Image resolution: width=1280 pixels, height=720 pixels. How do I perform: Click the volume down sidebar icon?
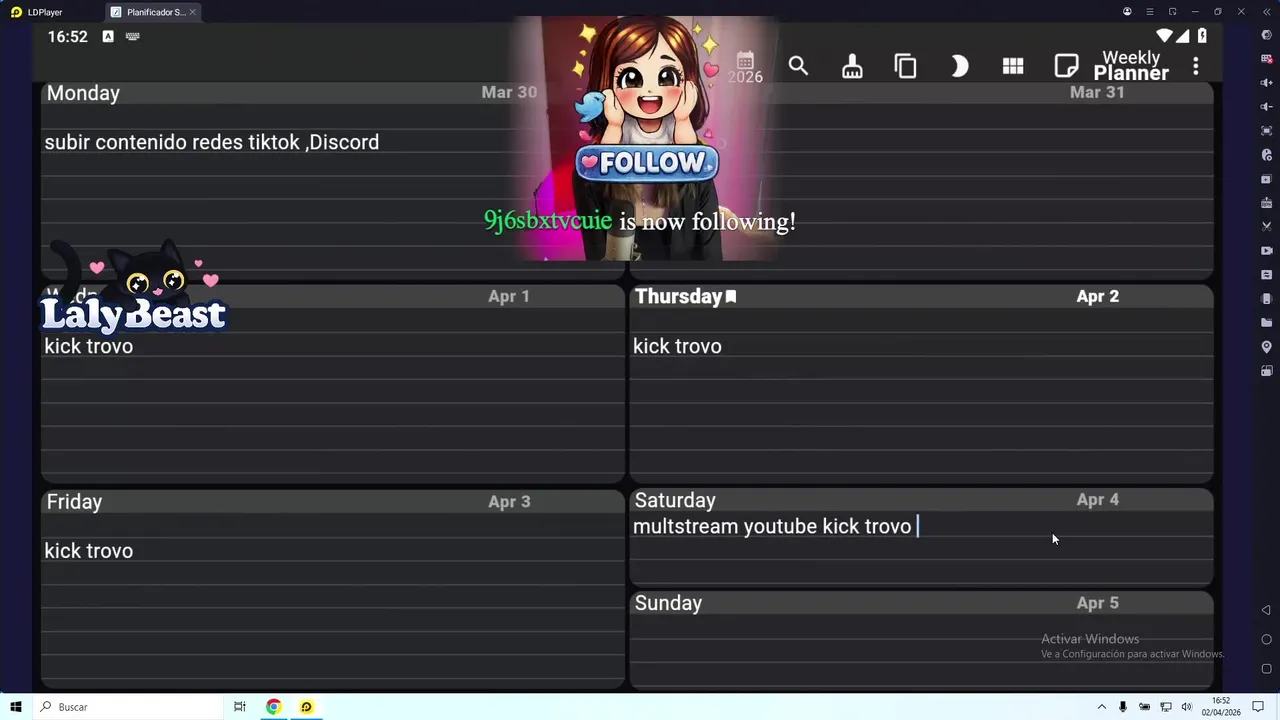click(x=1267, y=107)
